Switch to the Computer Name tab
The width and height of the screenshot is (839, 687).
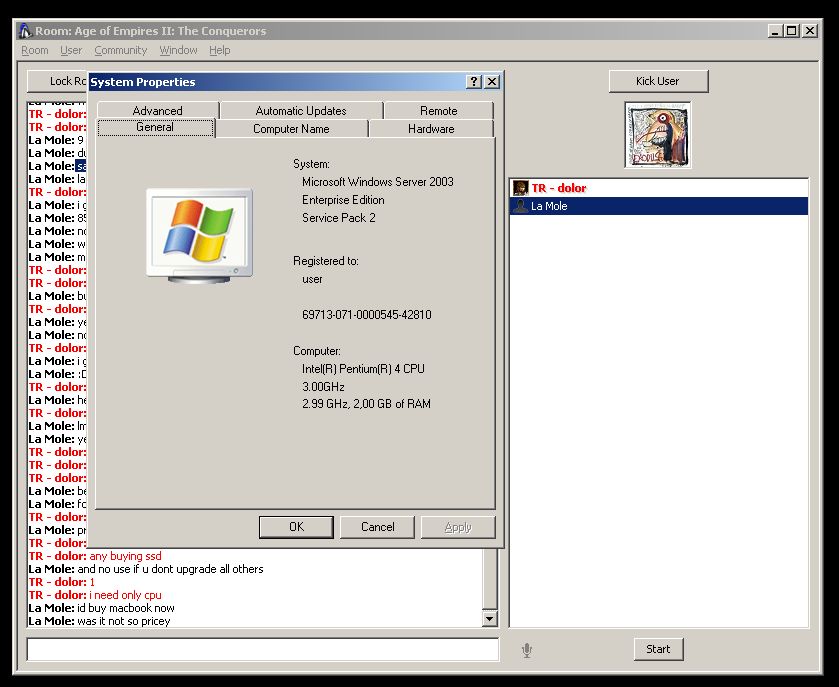pyautogui.click(x=291, y=129)
